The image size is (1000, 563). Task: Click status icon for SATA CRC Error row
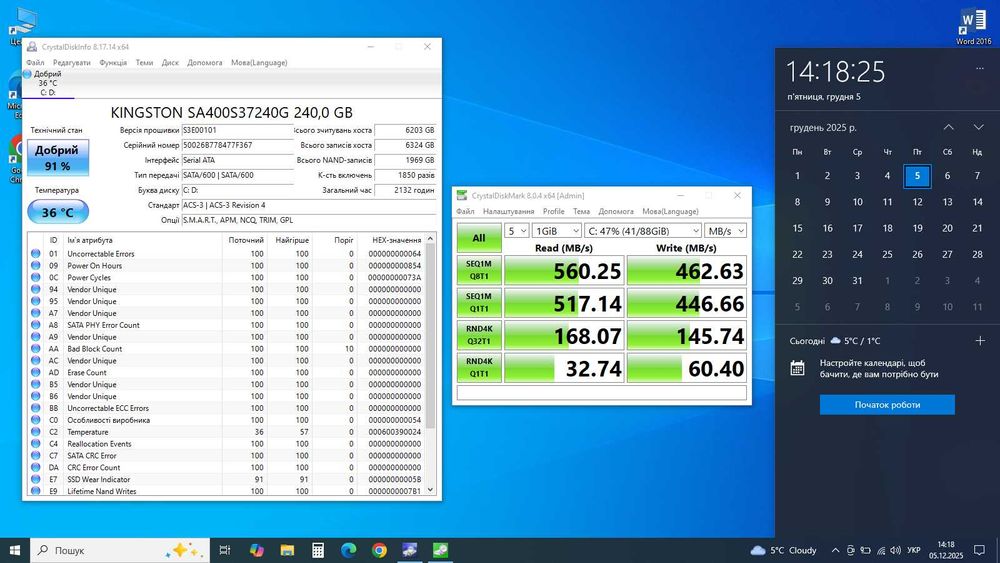point(36,456)
